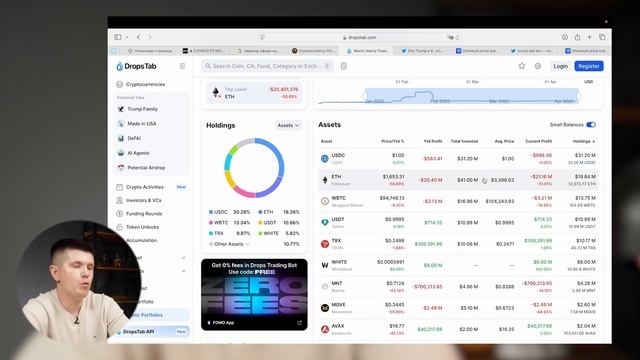Click the Funding Rounds icon

point(120,214)
